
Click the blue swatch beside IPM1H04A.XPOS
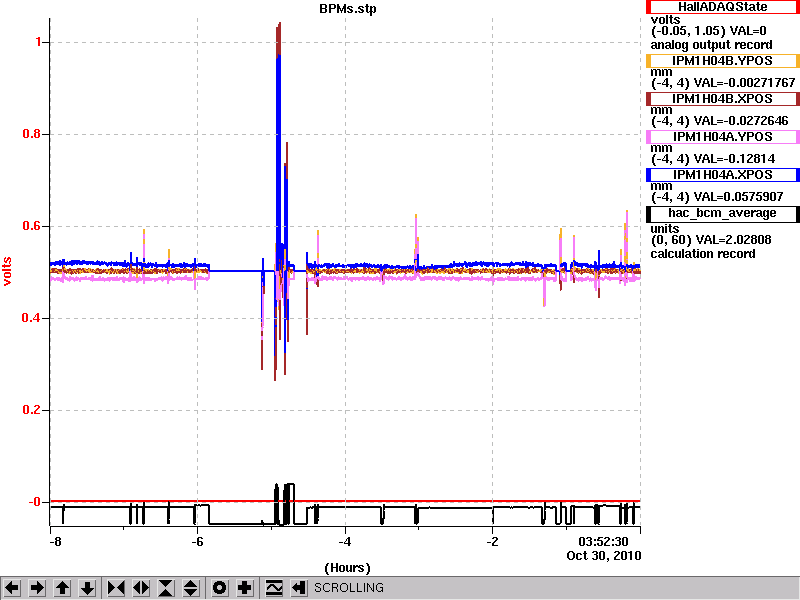pyautogui.click(x=648, y=174)
